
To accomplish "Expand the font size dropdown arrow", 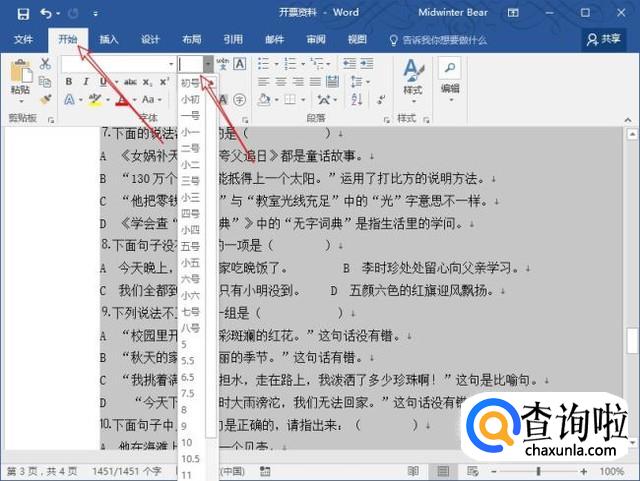I will tap(208, 64).
